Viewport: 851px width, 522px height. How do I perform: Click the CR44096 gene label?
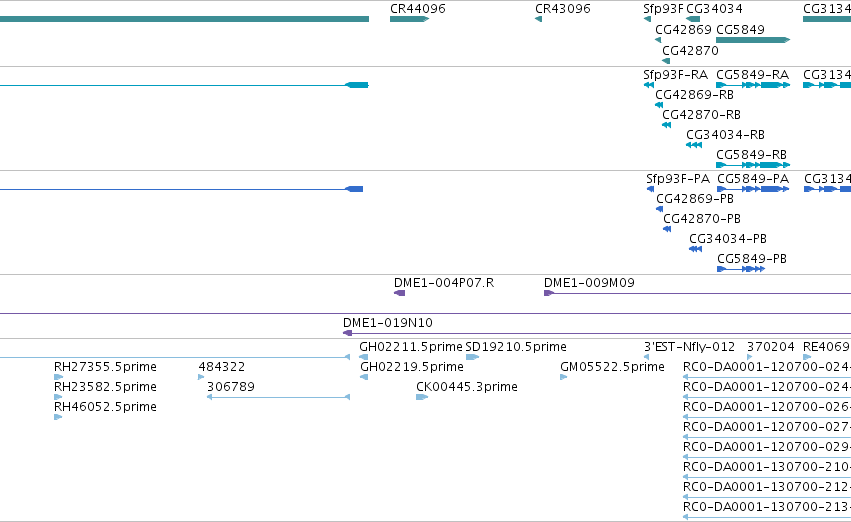pyautogui.click(x=417, y=9)
